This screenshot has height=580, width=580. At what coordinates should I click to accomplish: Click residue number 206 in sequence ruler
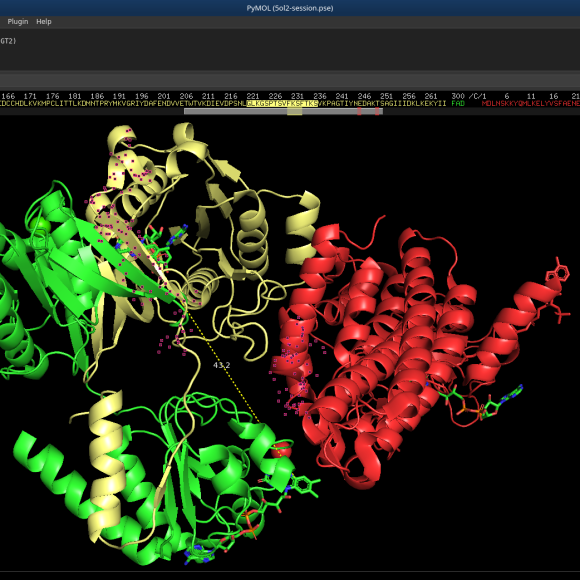click(186, 96)
